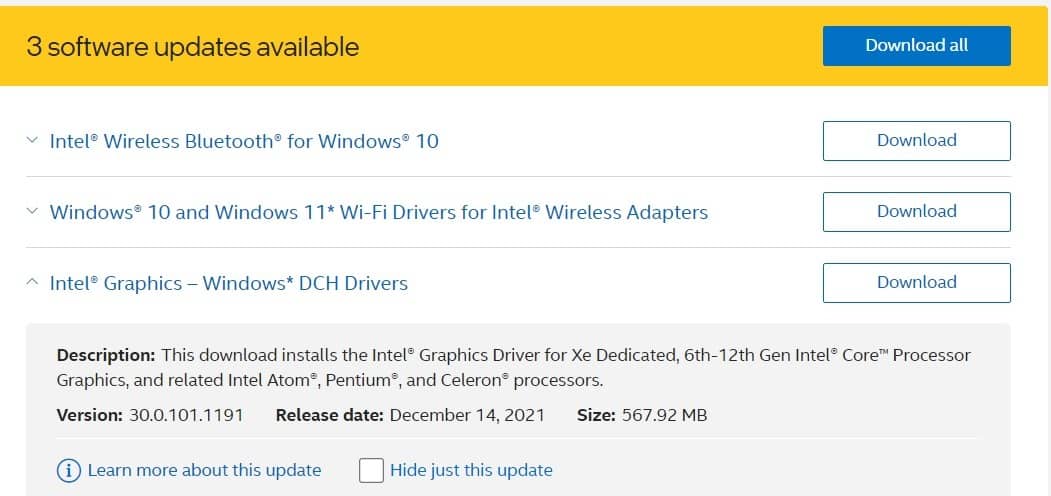Open Learn more about this update
This screenshot has height=496, width=1051.
point(204,470)
